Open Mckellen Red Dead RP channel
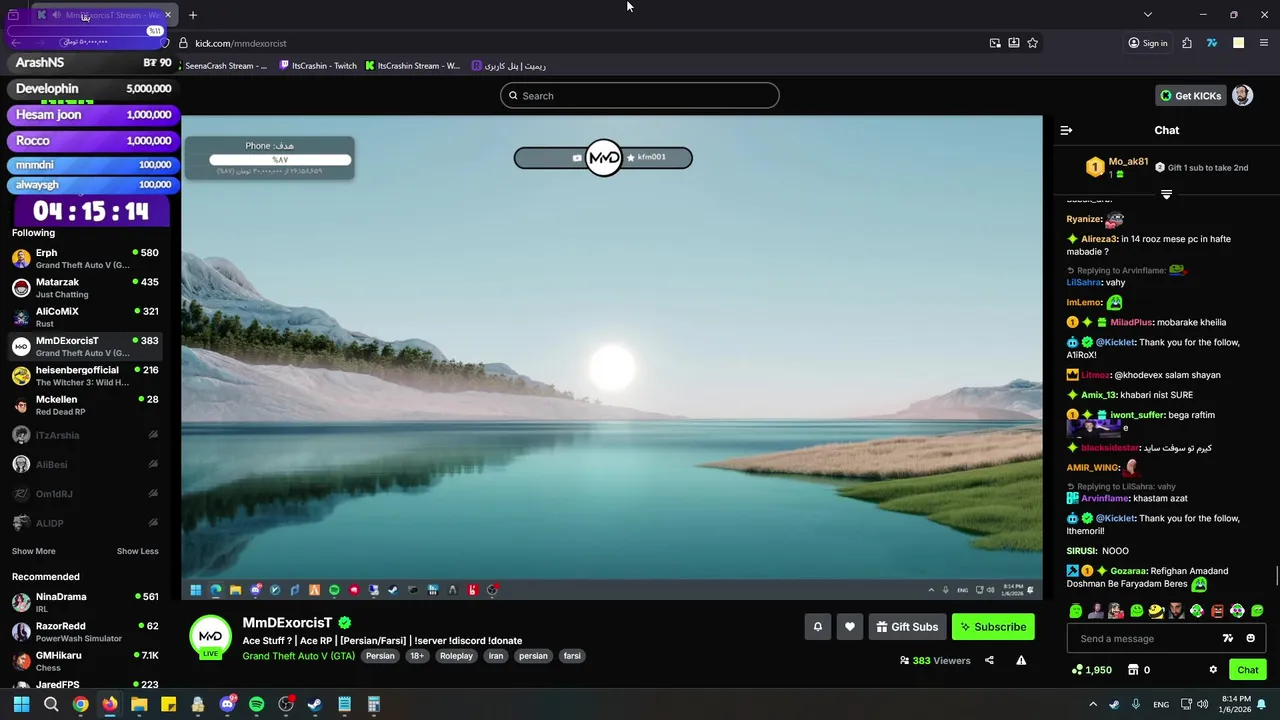 point(85,405)
